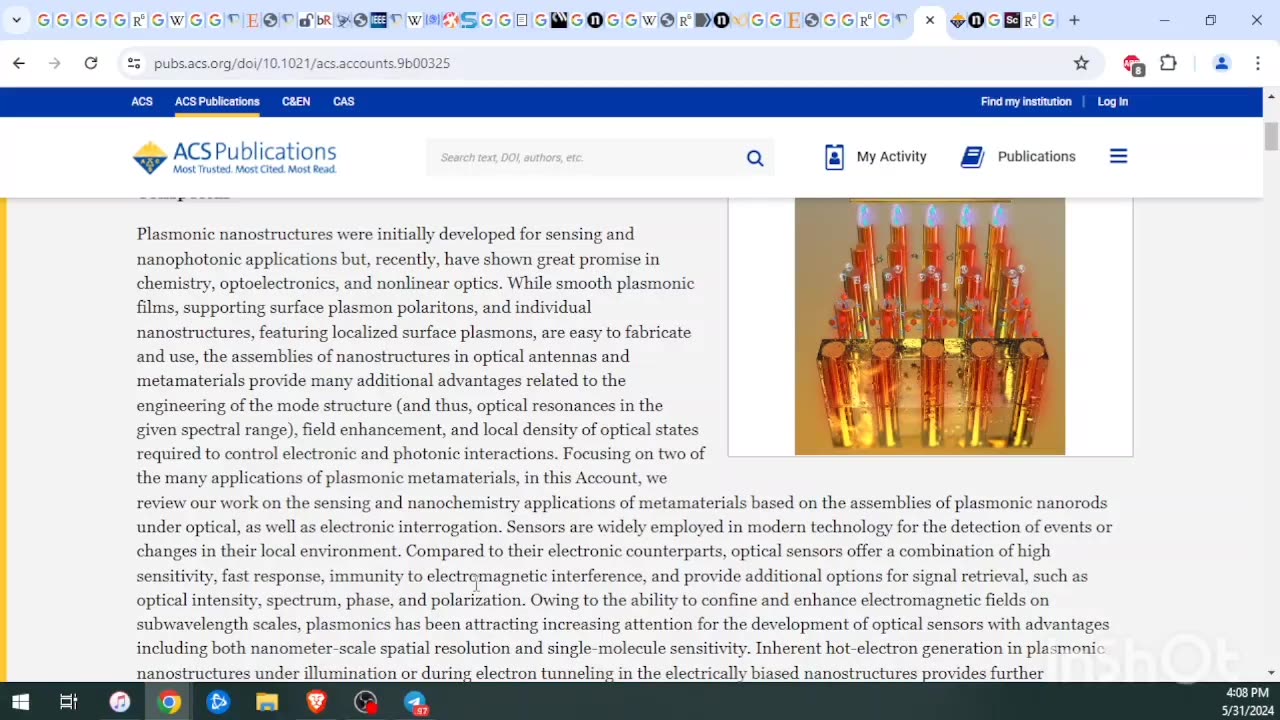
Task: Open the CAS top-bar link
Action: tap(344, 102)
